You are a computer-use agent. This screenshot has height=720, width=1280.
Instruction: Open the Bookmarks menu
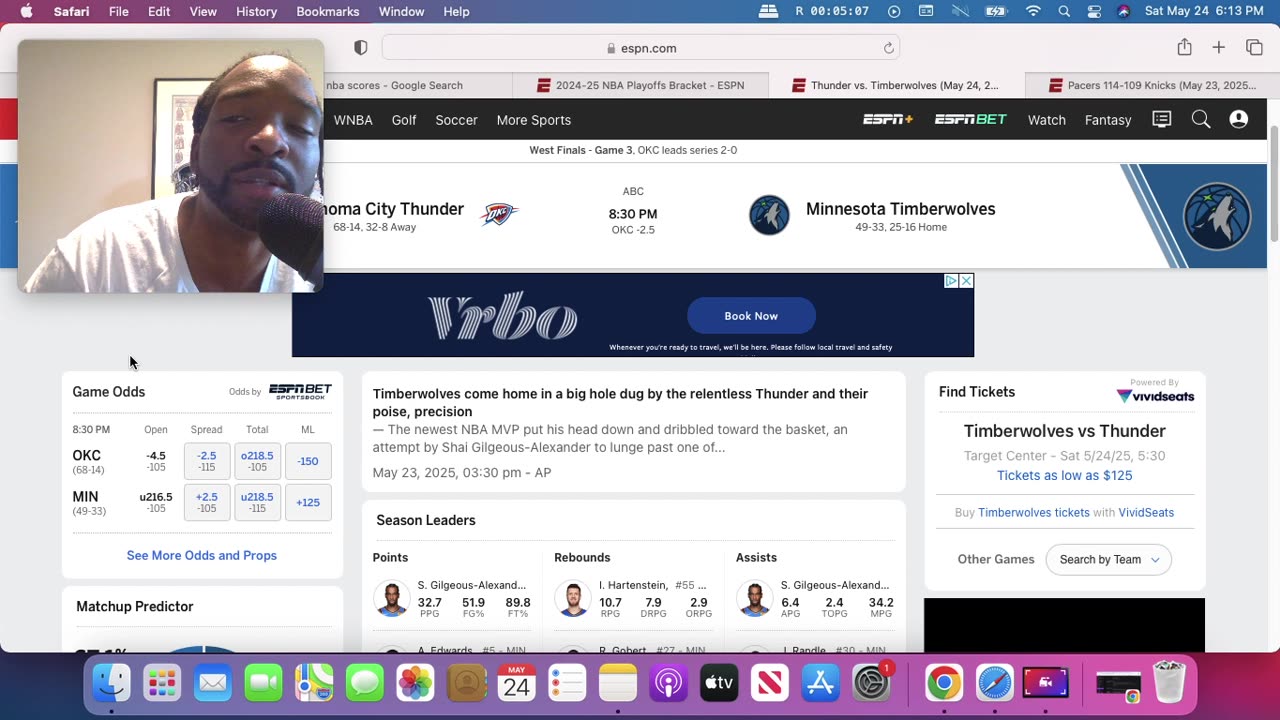[327, 11]
